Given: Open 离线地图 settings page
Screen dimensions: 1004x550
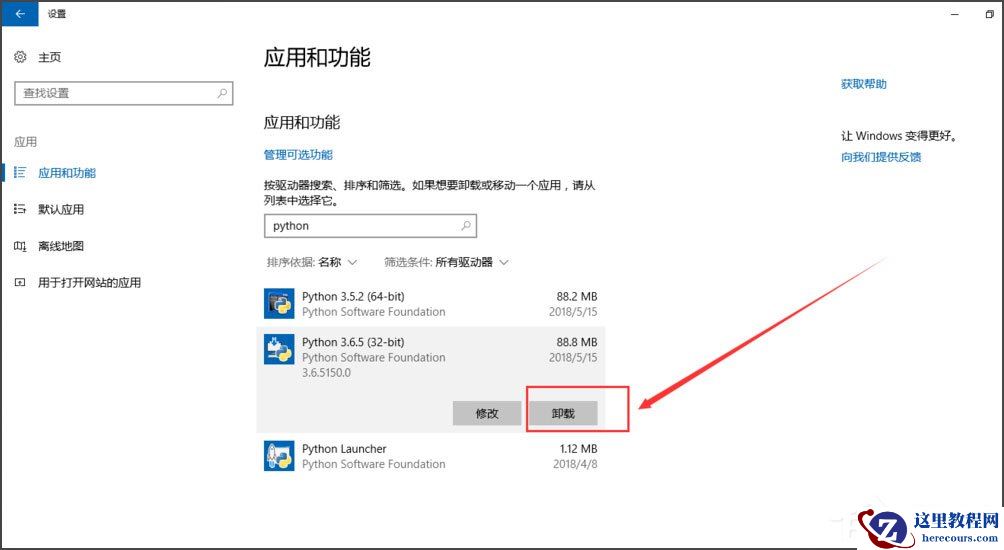Looking at the screenshot, I should [61, 246].
